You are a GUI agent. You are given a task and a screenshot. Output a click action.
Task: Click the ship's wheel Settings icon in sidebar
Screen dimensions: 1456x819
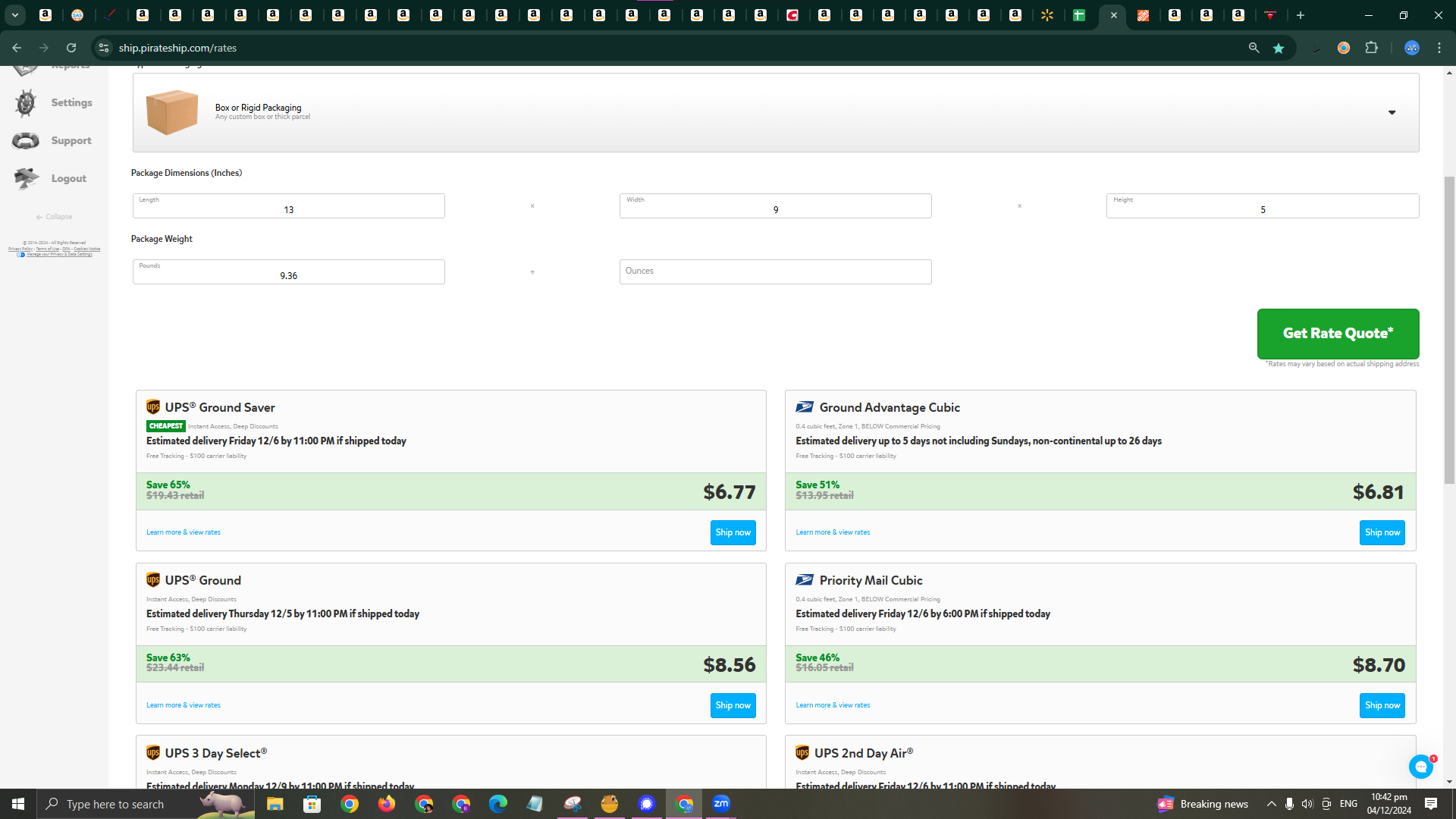click(x=25, y=103)
